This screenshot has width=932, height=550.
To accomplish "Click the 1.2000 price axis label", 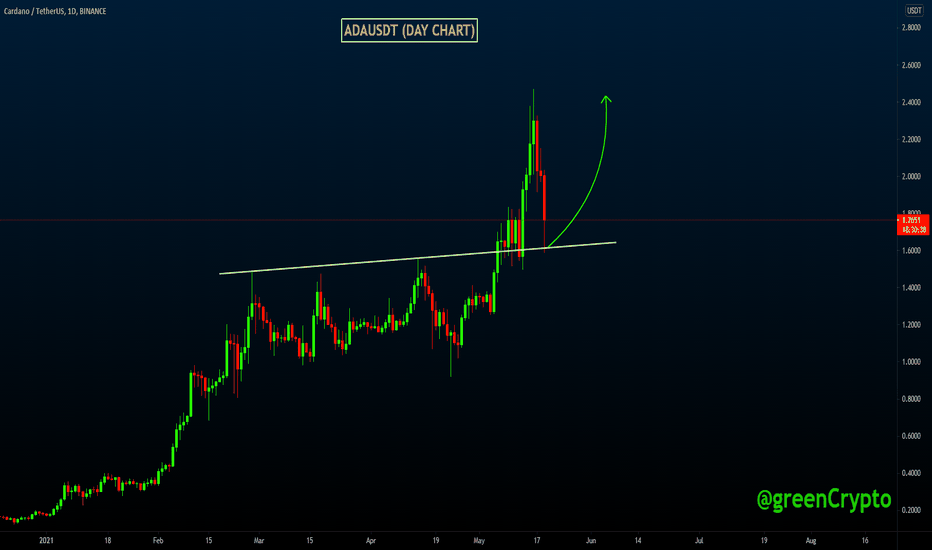I will pos(911,325).
